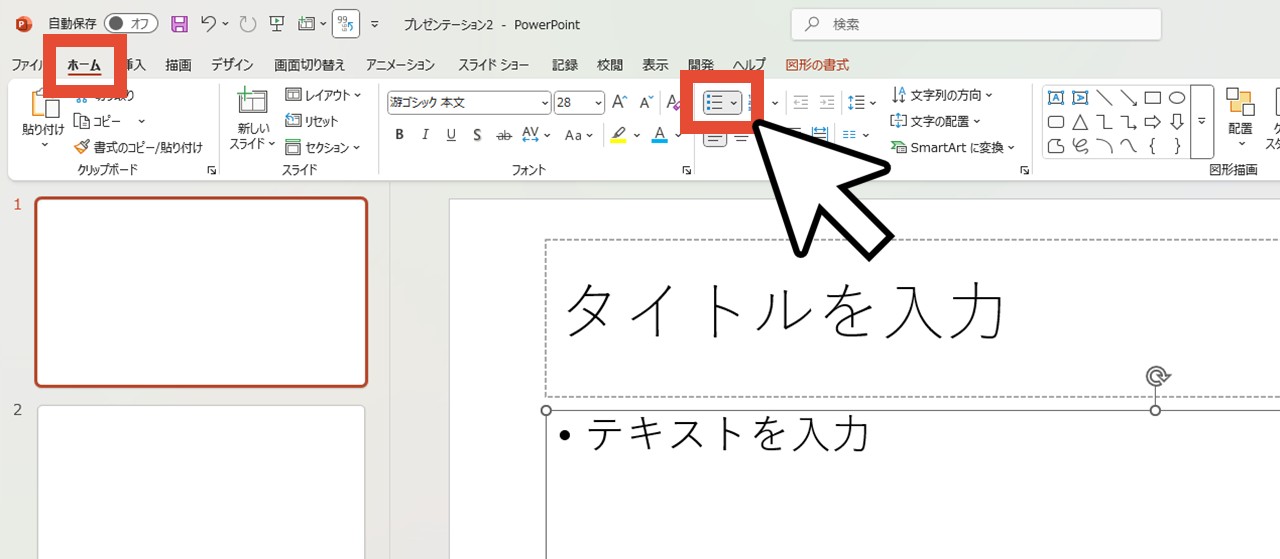Open the Slide Show ribbon tab

(494, 65)
